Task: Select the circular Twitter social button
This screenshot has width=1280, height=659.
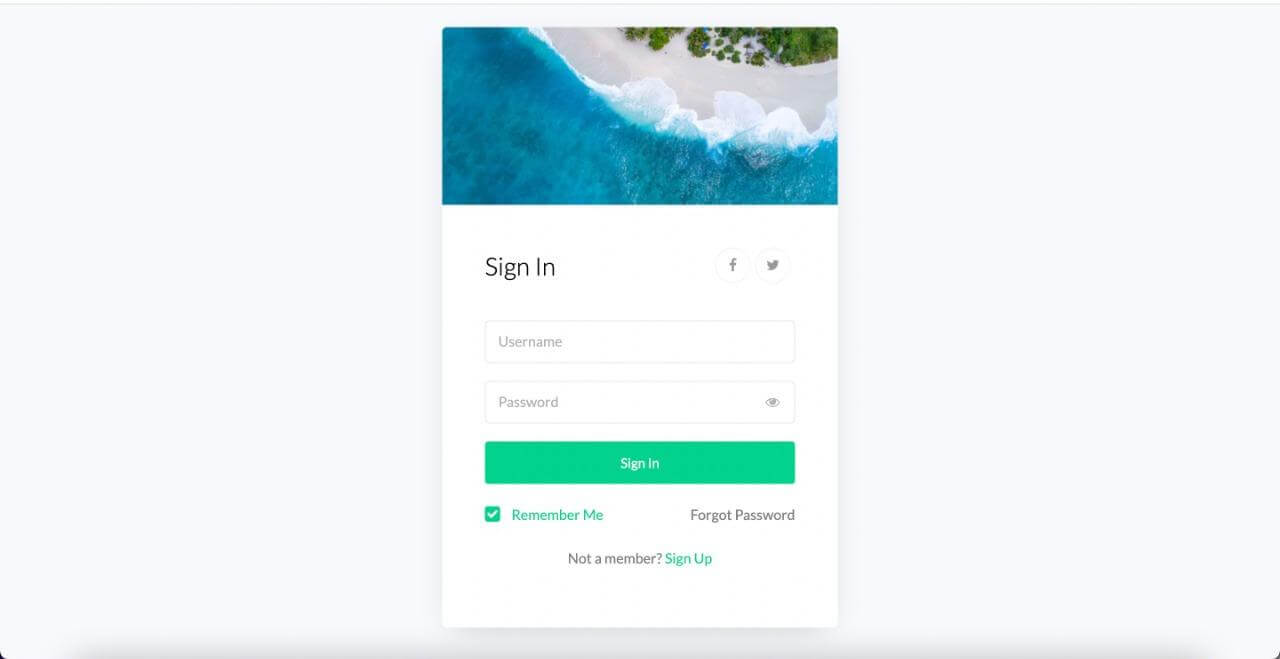Action: tap(772, 265)
